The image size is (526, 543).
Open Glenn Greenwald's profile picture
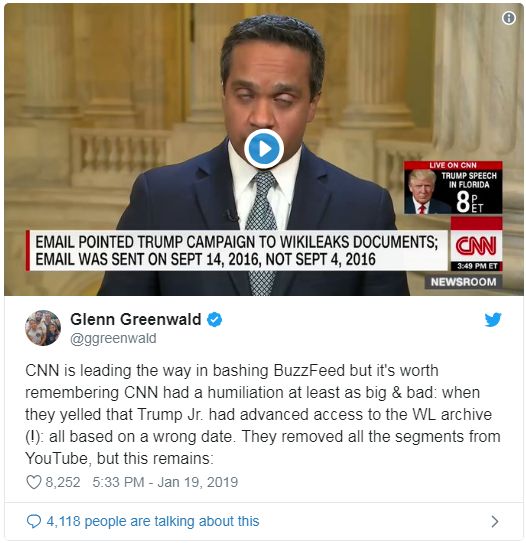pyautogui.click(x=43, y=328)
